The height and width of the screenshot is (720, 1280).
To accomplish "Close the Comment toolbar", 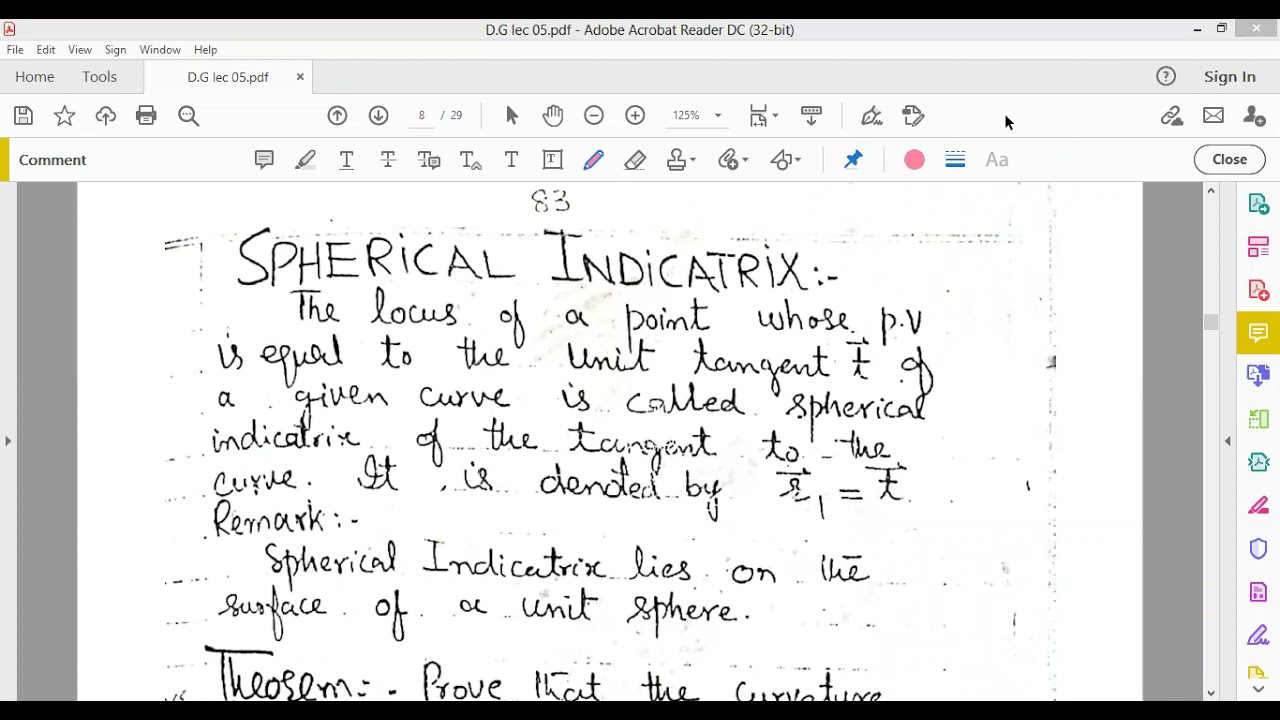I will point(1230,160).
